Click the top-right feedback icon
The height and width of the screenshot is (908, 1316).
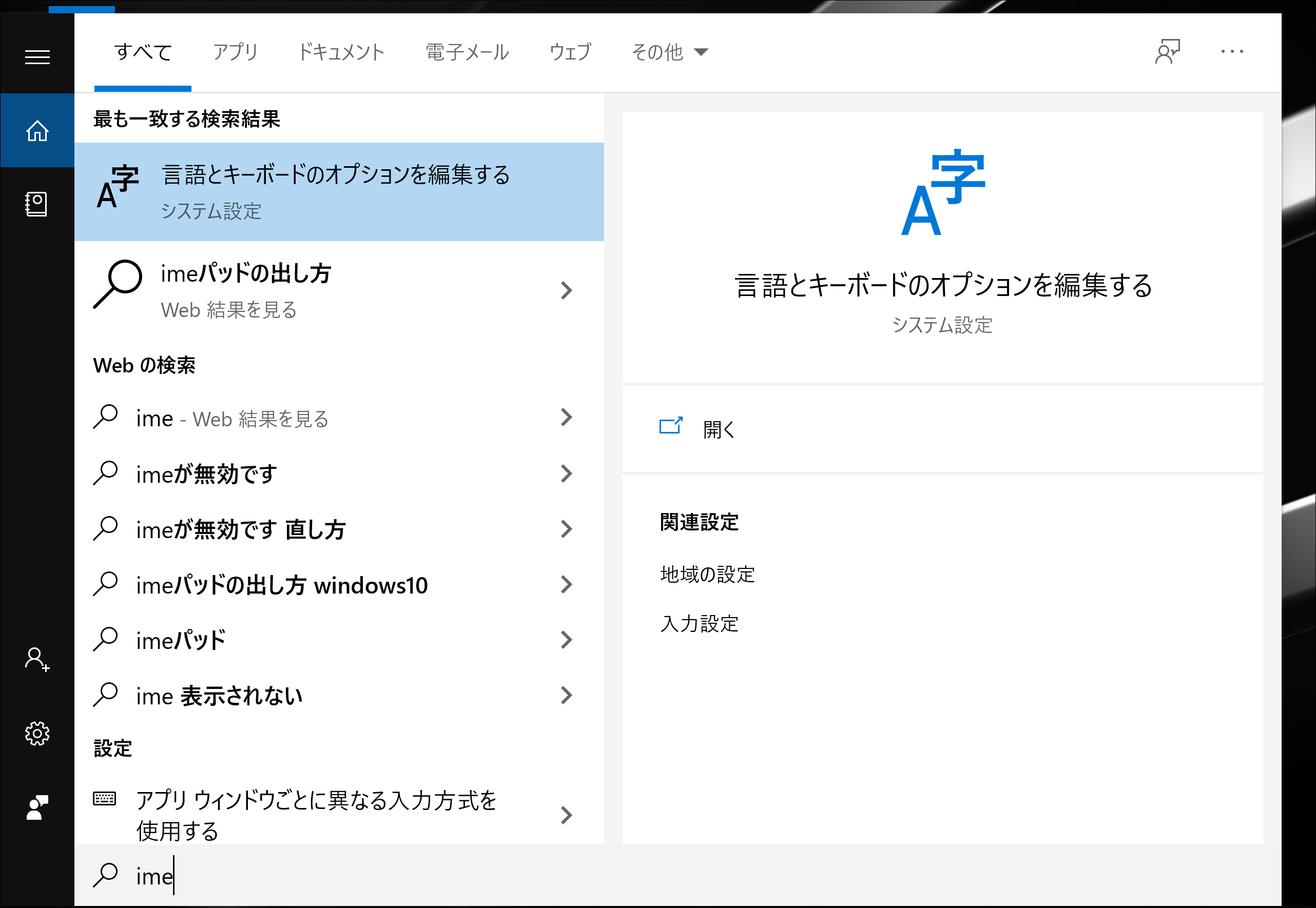1168,52
